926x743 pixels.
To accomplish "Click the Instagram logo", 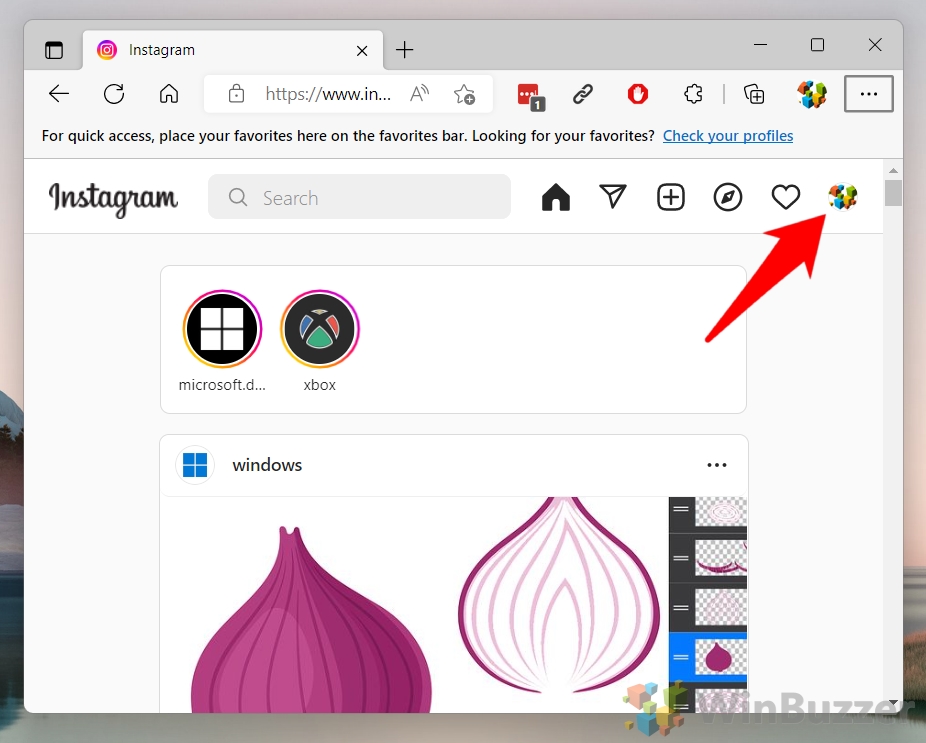I will click(113, 199).
